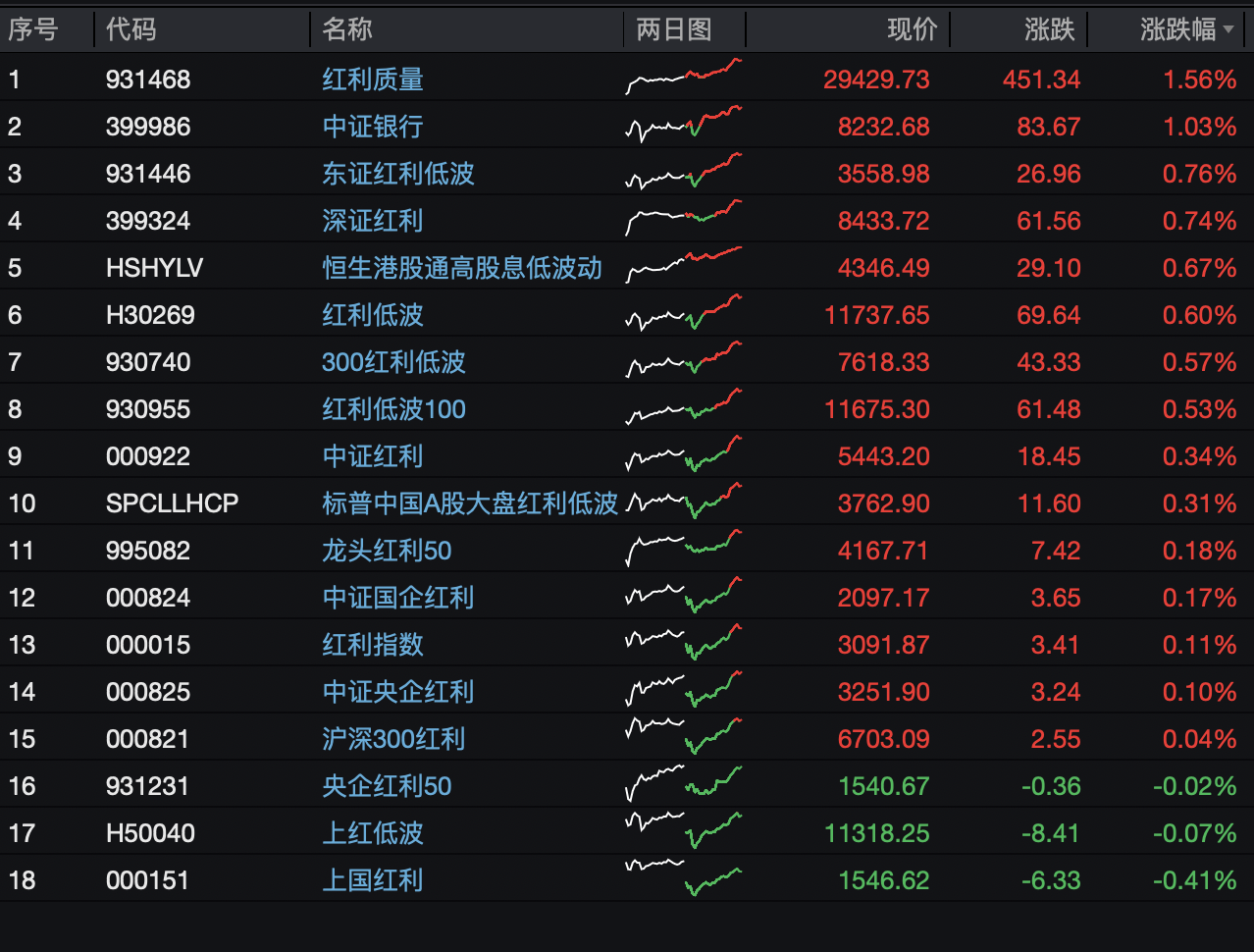Click price 1540.67
The height and width of the screenshot is (952, 1254).
click(x=884, y=786)
